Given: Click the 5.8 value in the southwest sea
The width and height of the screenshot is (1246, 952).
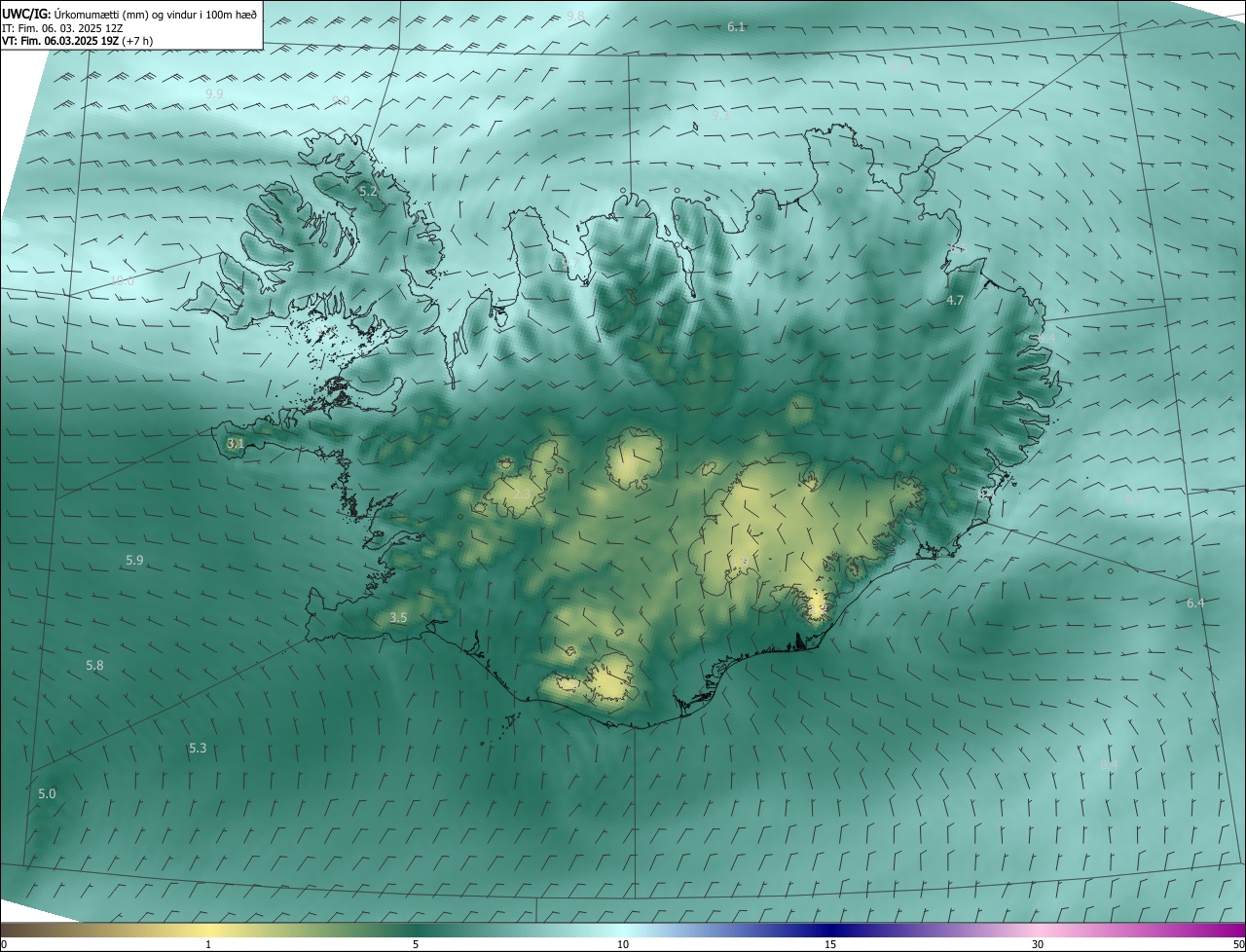Looking at the screenshot, I should [94, 665].
